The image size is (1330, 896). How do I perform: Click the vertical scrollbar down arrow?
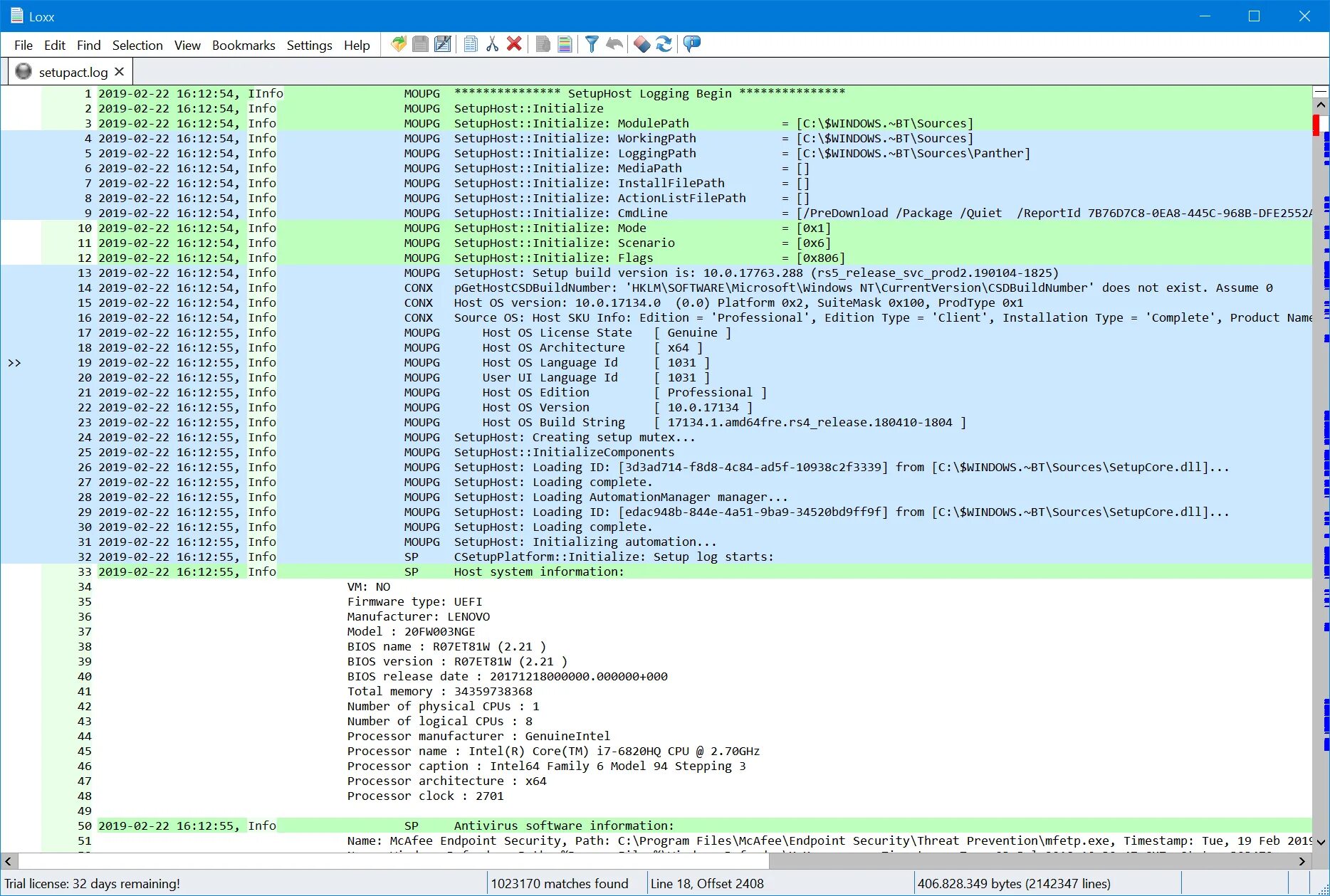1321,843
